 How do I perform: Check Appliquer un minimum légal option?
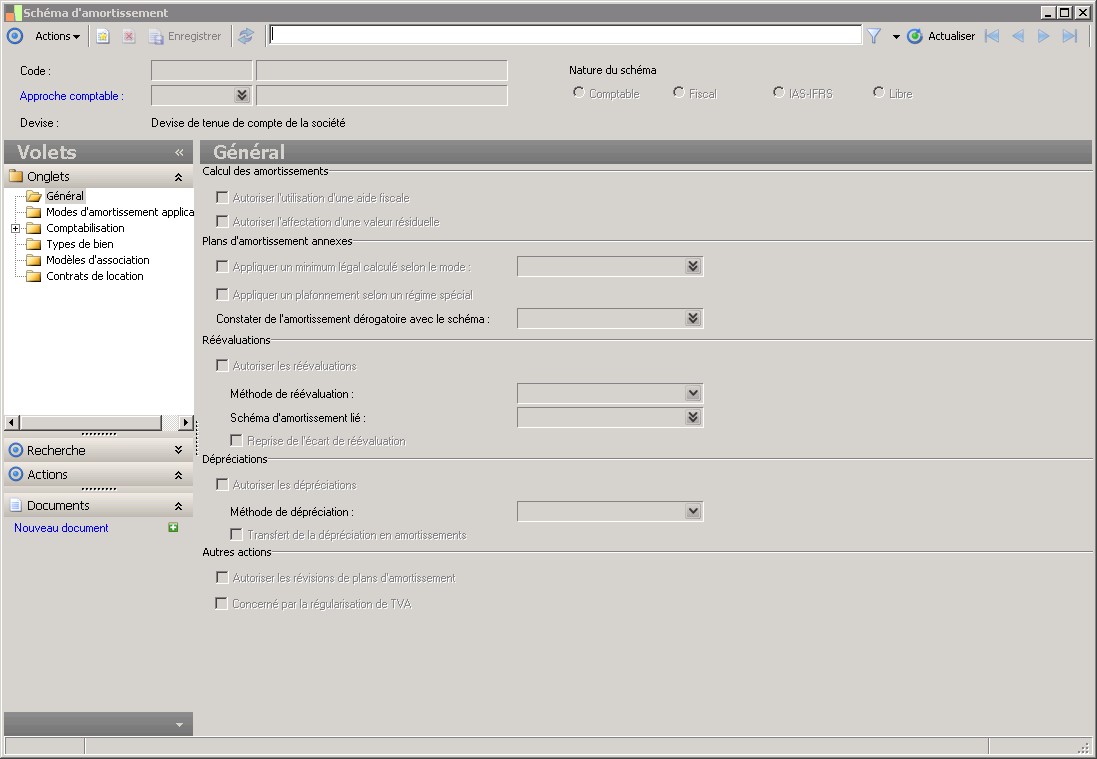(x=222, y=266)
